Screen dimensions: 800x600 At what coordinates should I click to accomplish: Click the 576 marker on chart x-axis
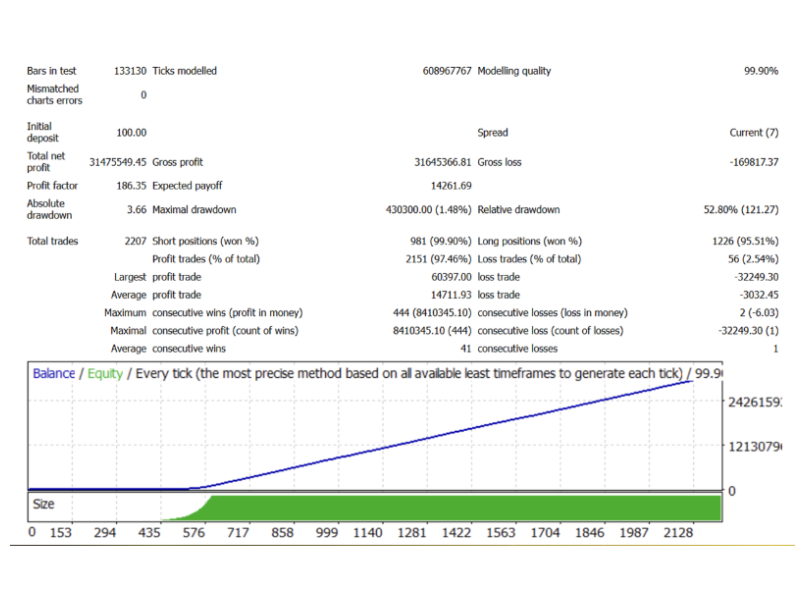194,533
